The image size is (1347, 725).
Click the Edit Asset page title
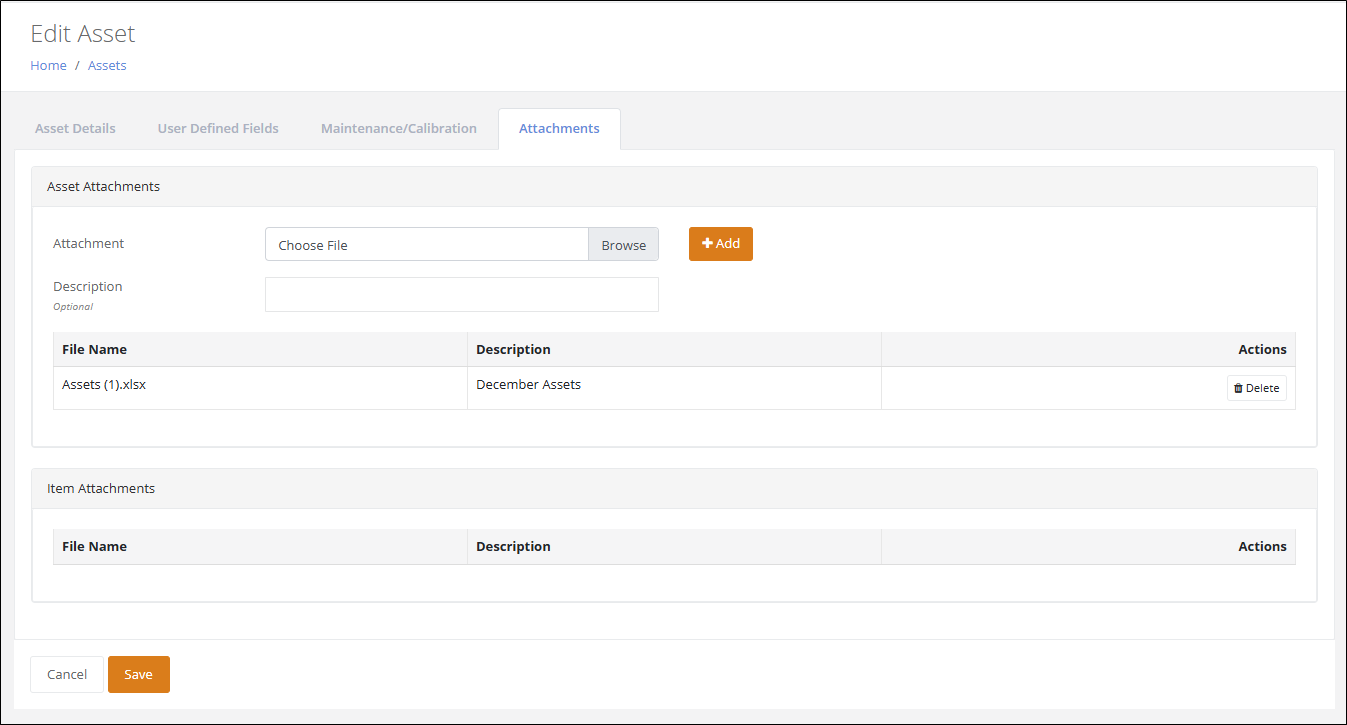pos(83,33)
